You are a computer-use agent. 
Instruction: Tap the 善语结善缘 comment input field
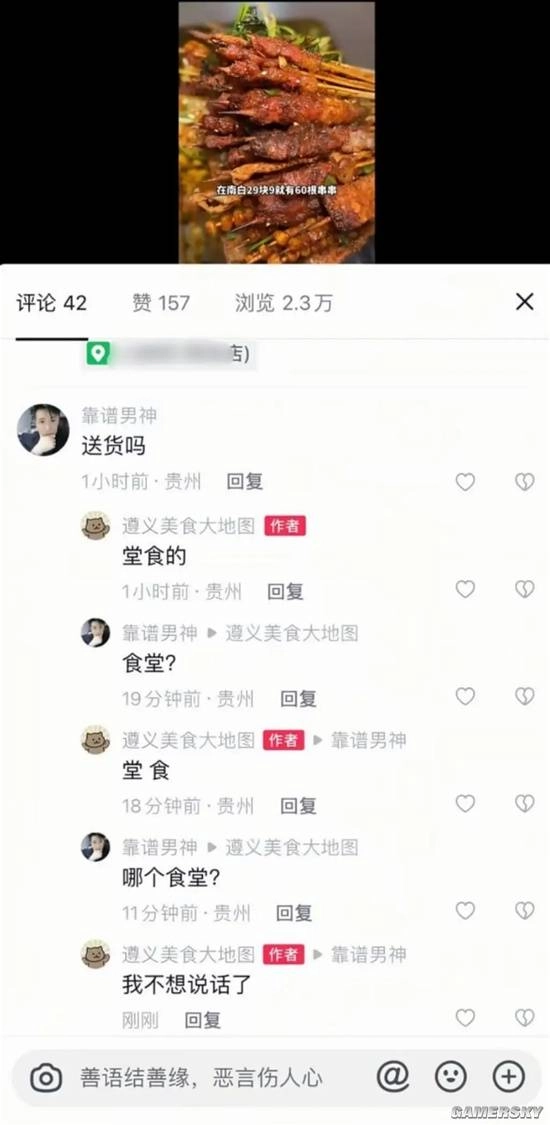201,1077
